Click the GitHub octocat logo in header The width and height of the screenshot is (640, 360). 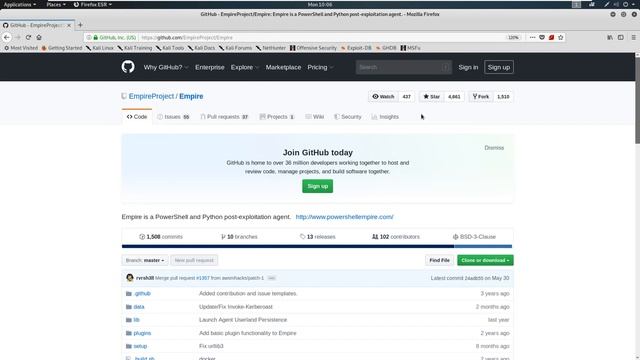(128, 67)
